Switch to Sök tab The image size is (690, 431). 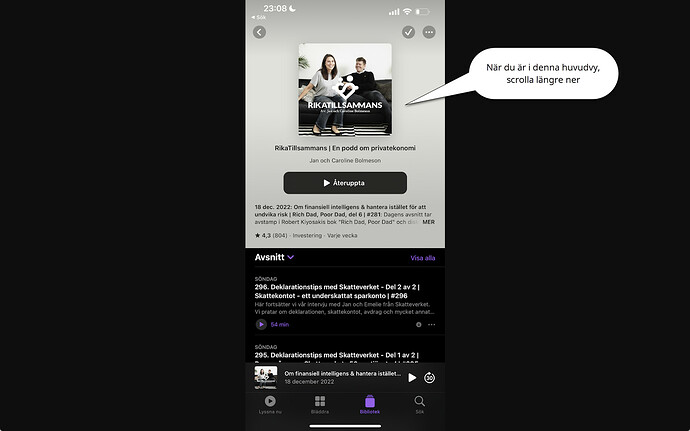[419, 405]
